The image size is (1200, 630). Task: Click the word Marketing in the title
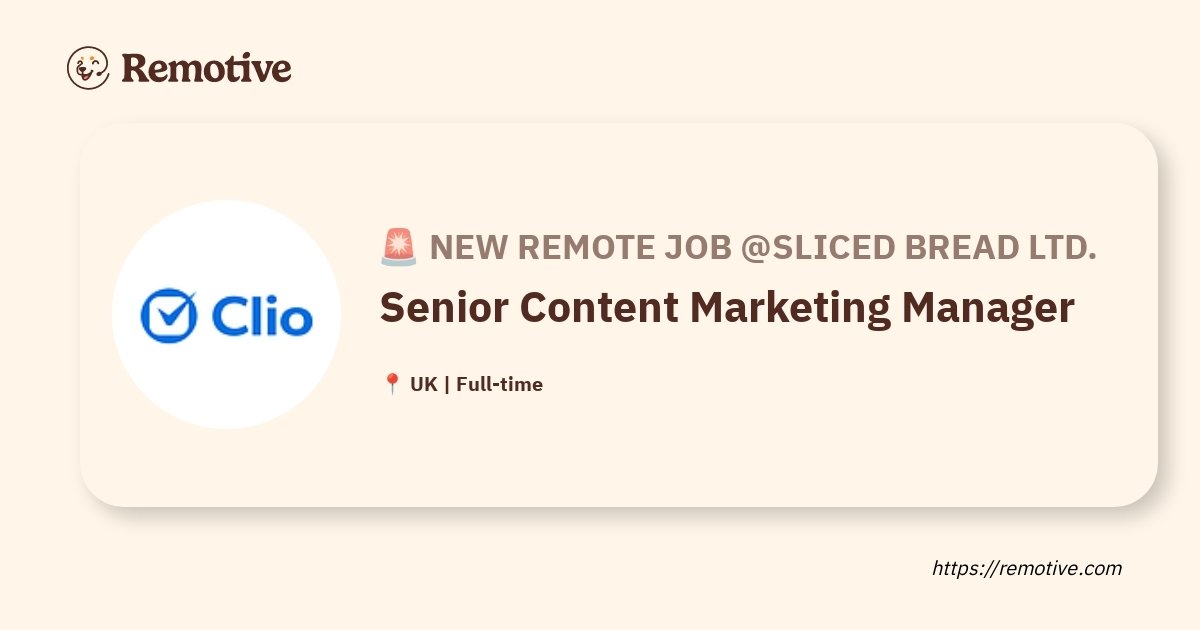tap(790, 310)
